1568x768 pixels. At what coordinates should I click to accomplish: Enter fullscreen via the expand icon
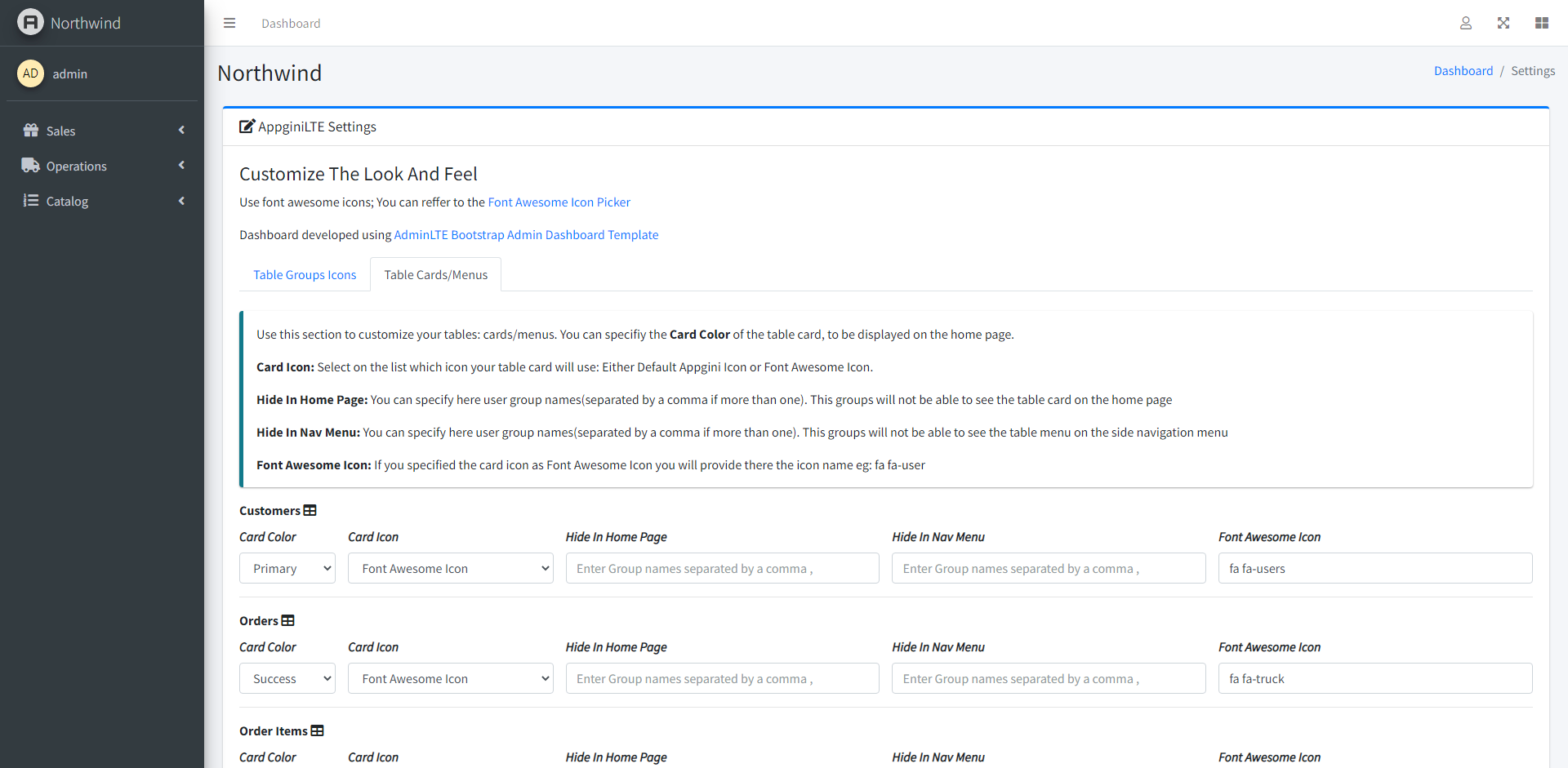pos(1503,23)
